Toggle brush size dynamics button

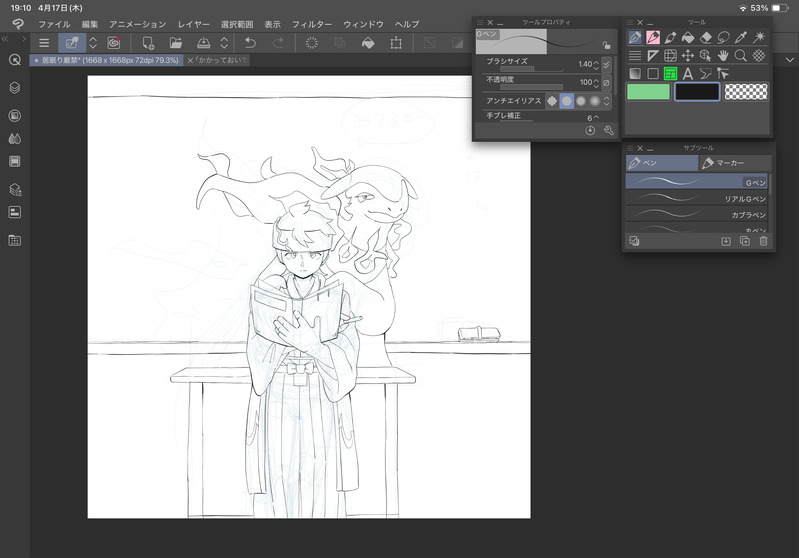click(x=606, y=64)
